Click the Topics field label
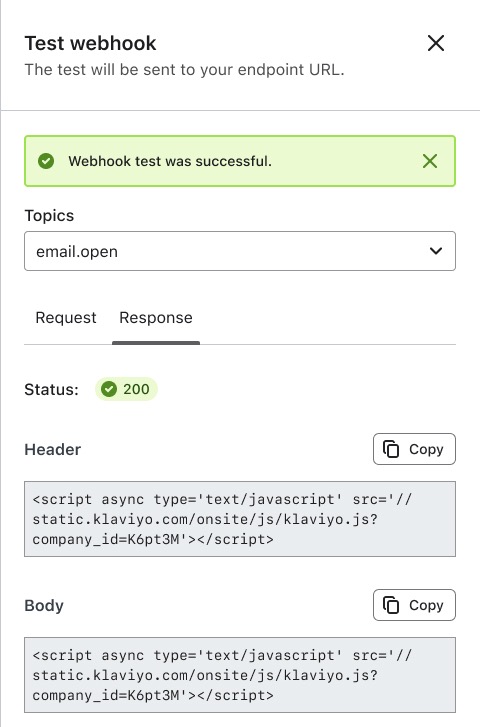 pyautogui.click(x=49, y=216)
